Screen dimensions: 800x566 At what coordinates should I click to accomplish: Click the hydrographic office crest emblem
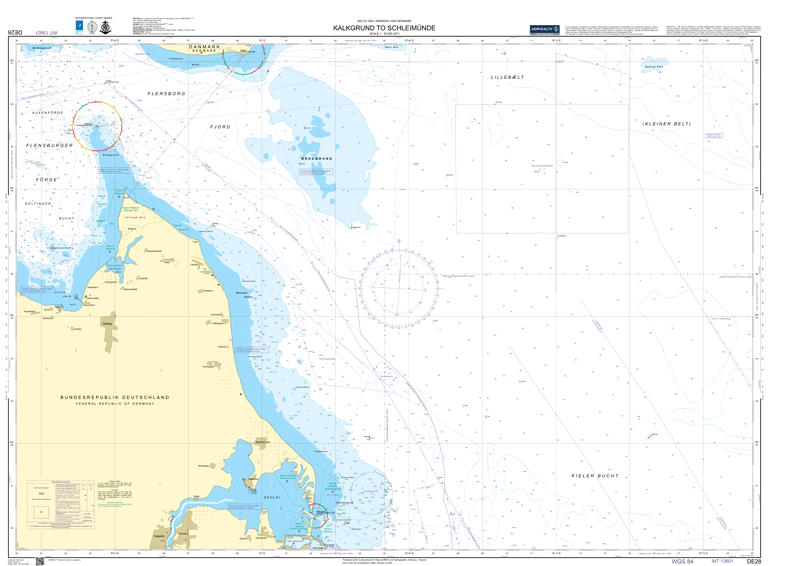click(93, 27)
